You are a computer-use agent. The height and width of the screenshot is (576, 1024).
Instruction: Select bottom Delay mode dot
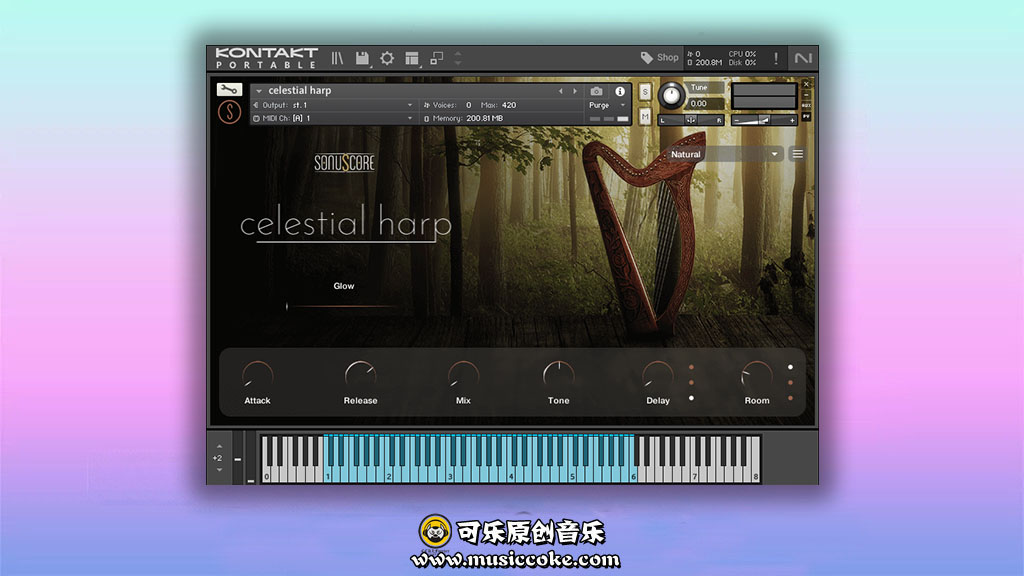tap(691, 398)
